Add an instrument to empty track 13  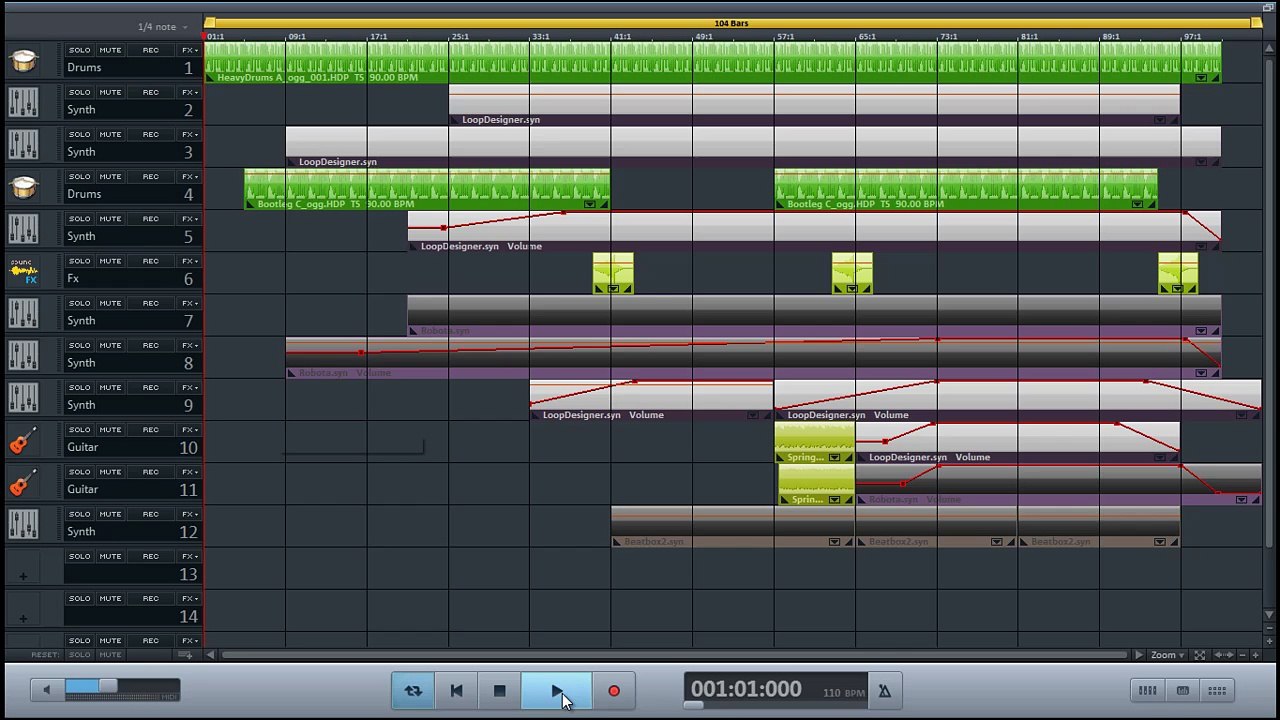(23, 575)
